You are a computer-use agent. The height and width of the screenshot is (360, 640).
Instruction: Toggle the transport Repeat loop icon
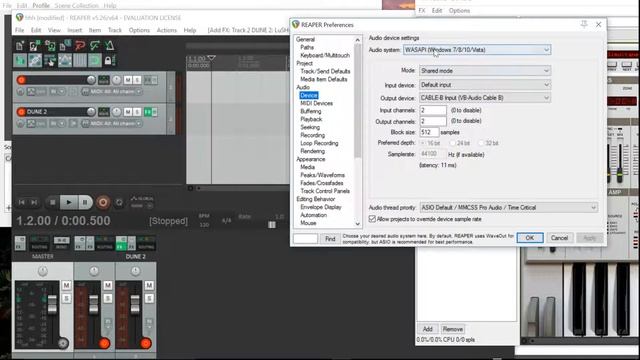tap(119, 202)
